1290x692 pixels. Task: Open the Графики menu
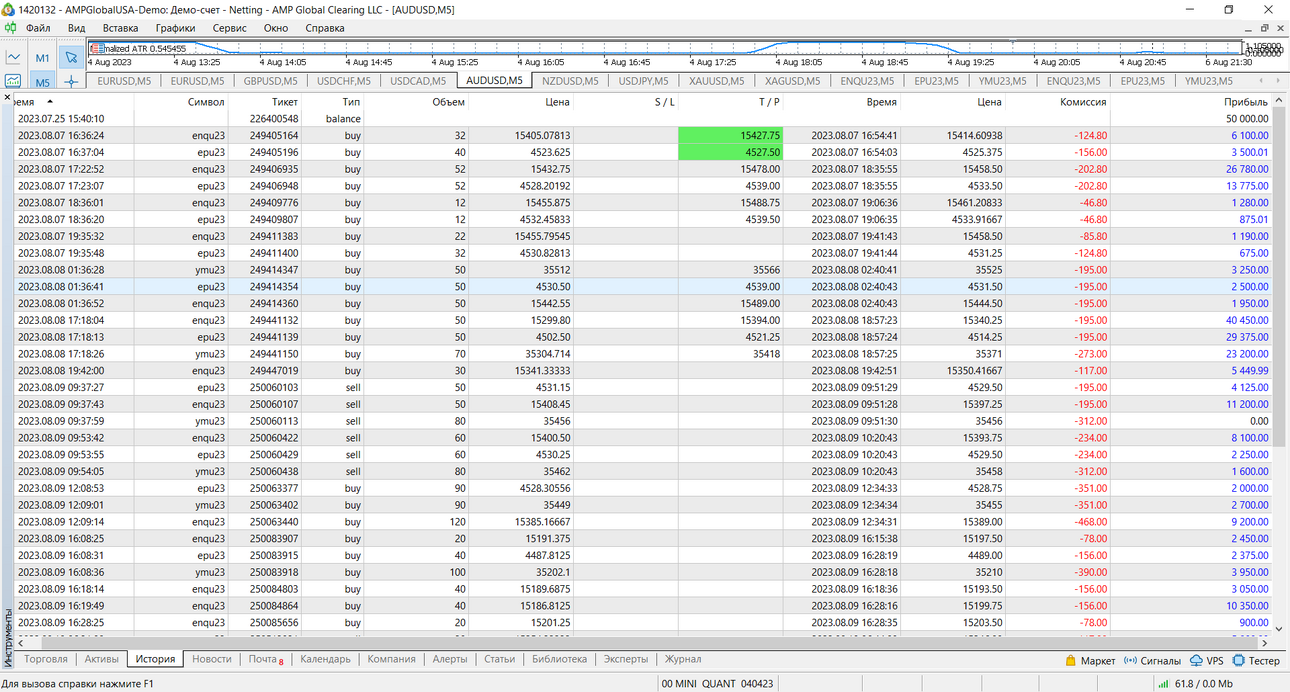(x=175, y=29)
